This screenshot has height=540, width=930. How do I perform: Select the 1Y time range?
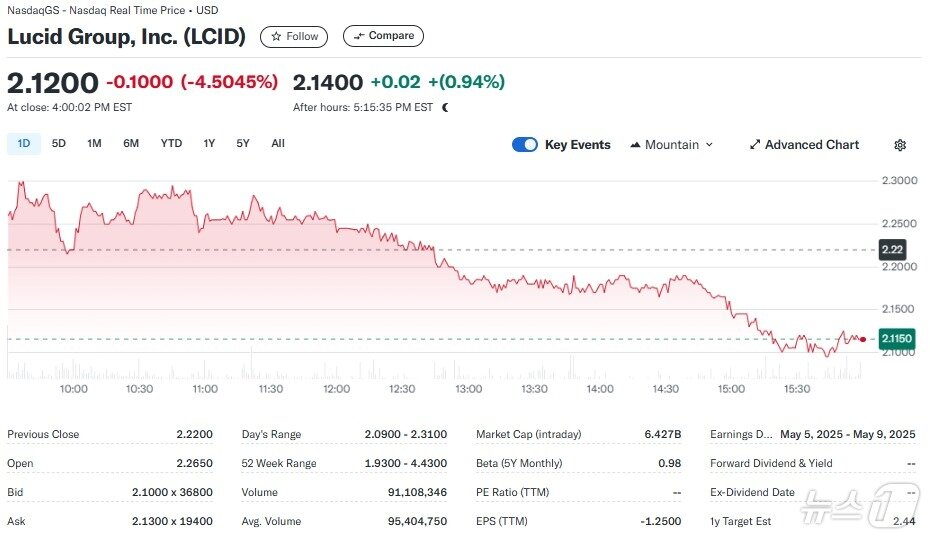(x=209, y=143)
